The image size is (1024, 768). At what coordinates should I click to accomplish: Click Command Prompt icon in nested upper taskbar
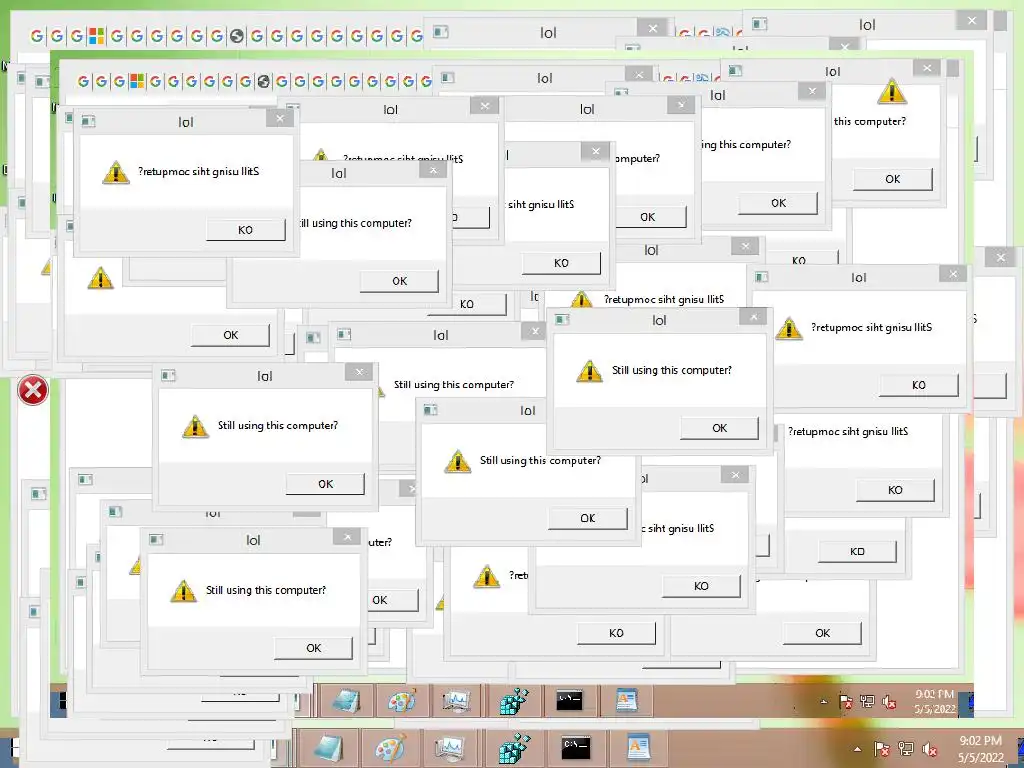(x=569, y=701)
